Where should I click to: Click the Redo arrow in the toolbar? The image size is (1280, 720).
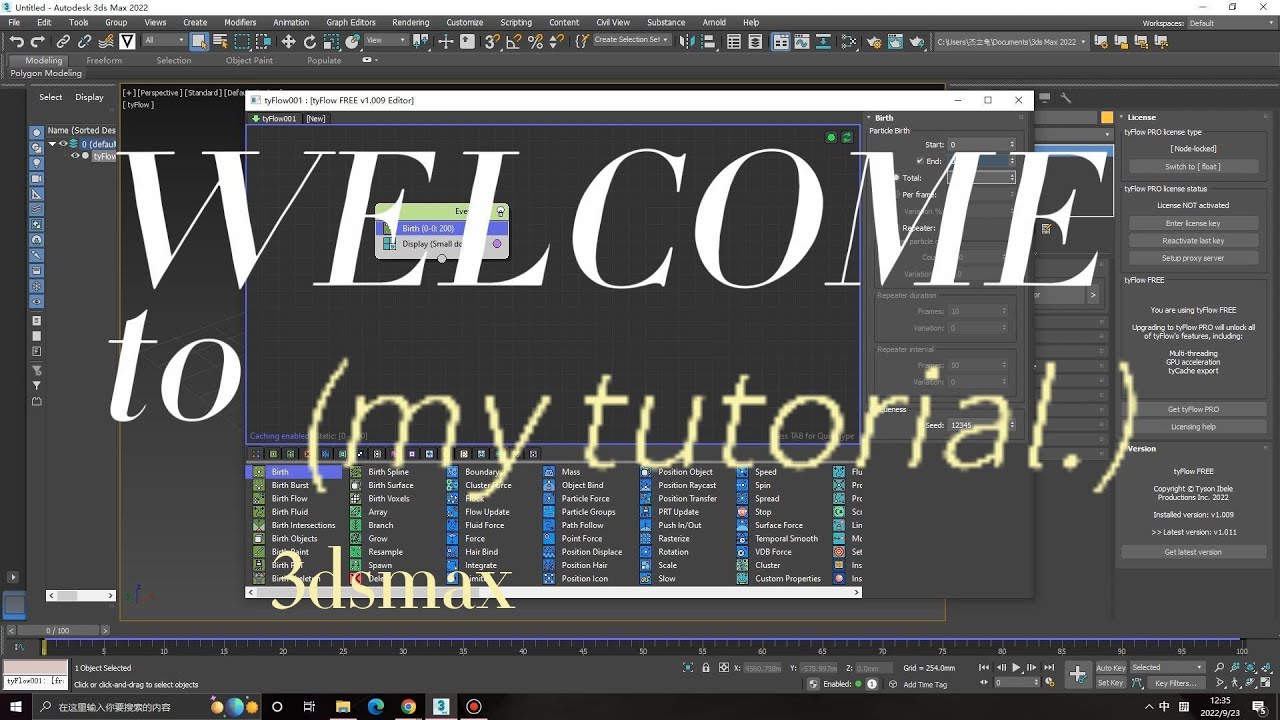click(38, 41)
